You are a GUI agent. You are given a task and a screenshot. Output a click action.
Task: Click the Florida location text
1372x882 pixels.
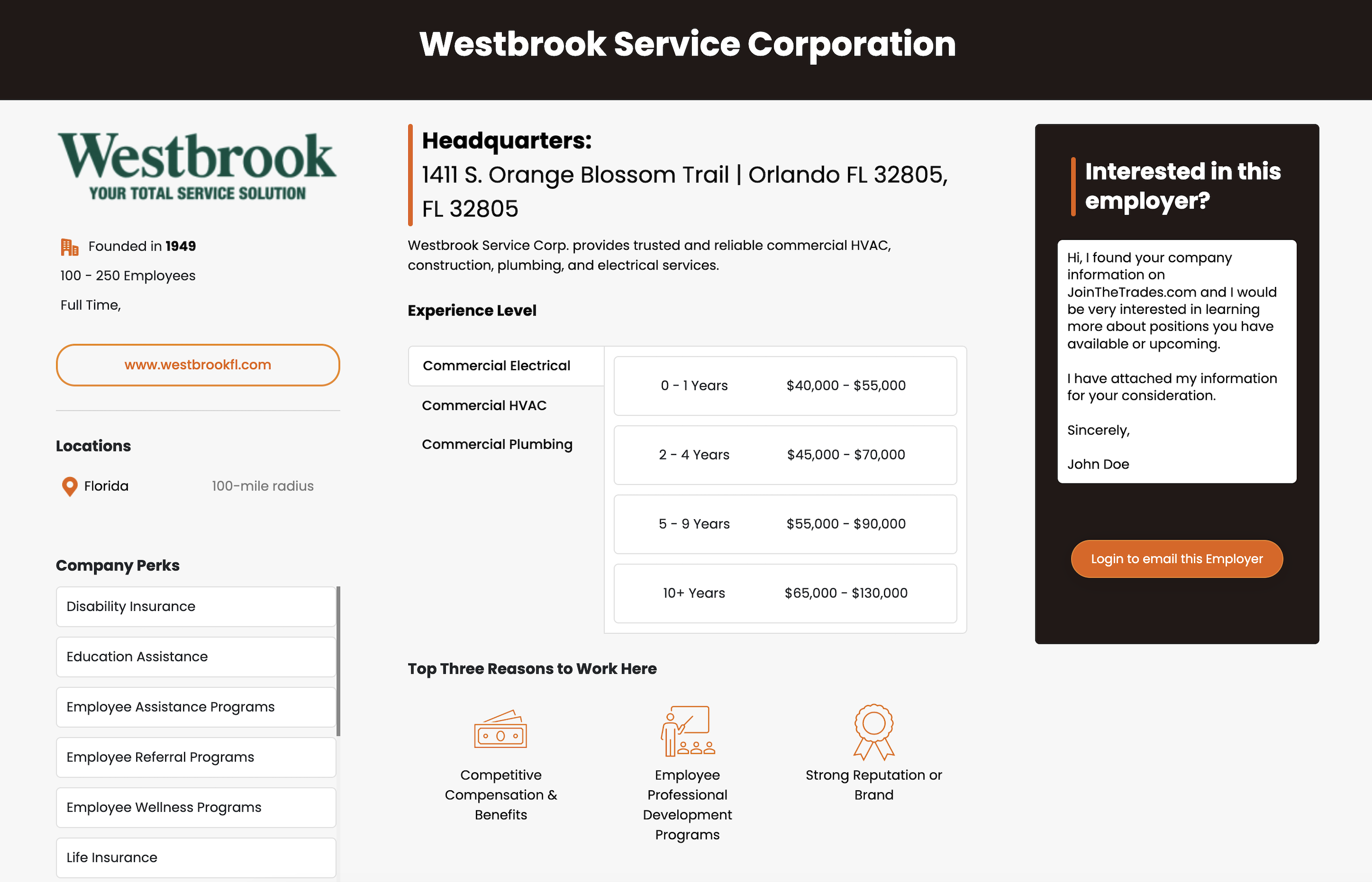click(x=106, y=486)
